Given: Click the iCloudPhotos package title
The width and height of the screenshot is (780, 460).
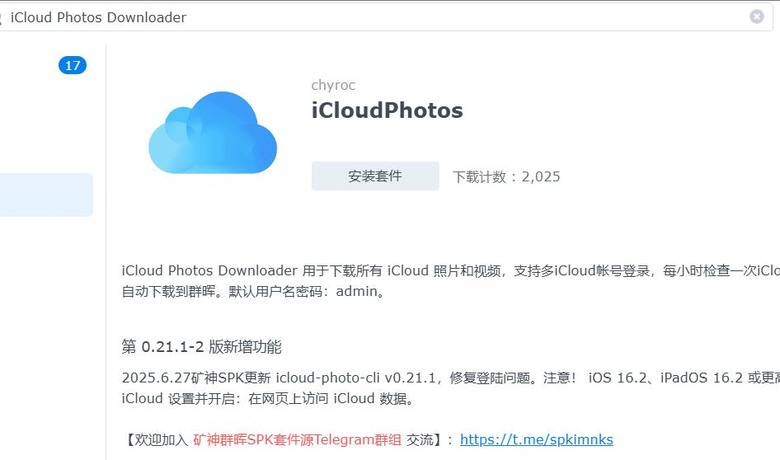Looking at the screenshot, I should coord(387,110).
